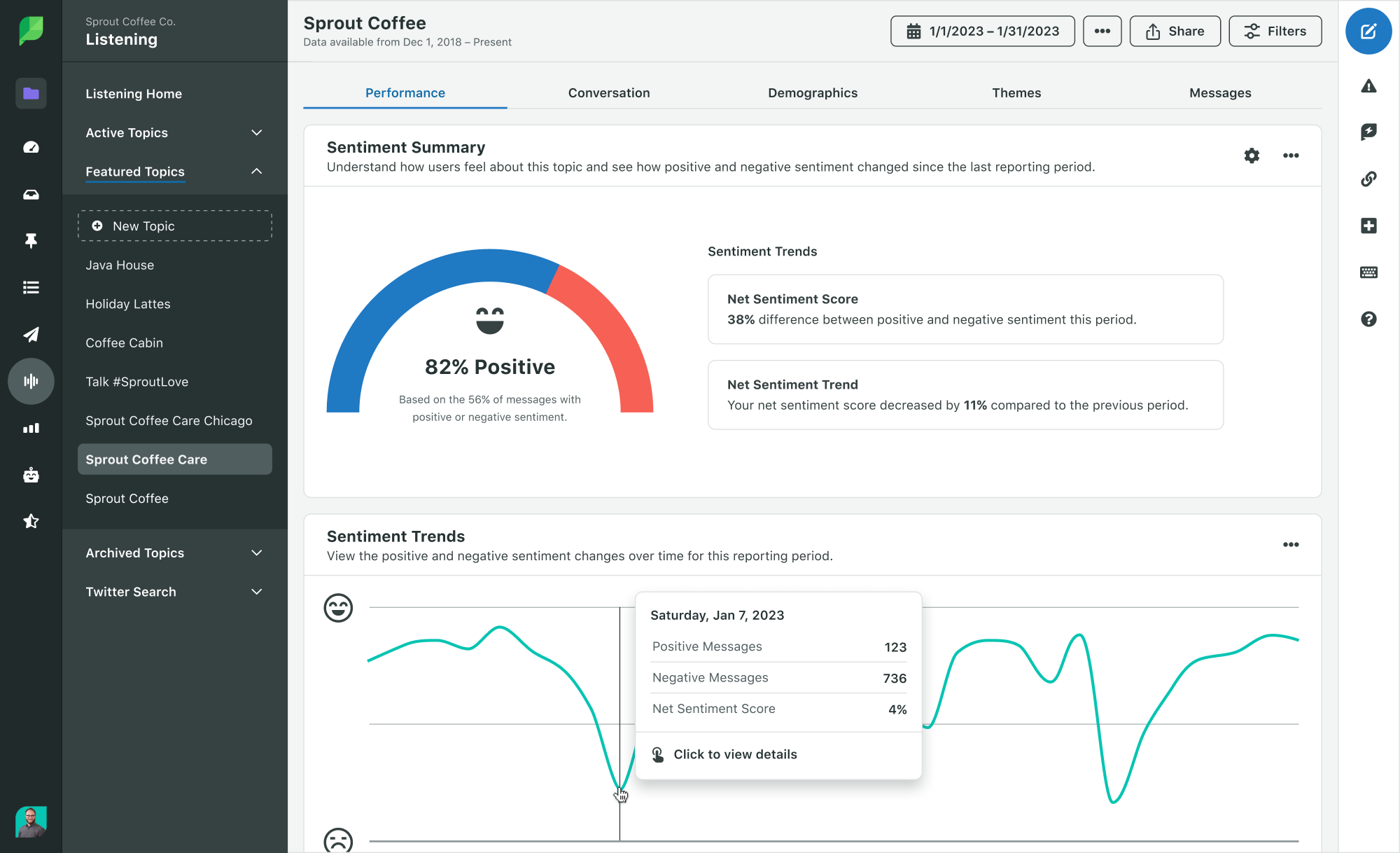
Task: Click the compose/edit icon top right
Action: [1368, 31]
